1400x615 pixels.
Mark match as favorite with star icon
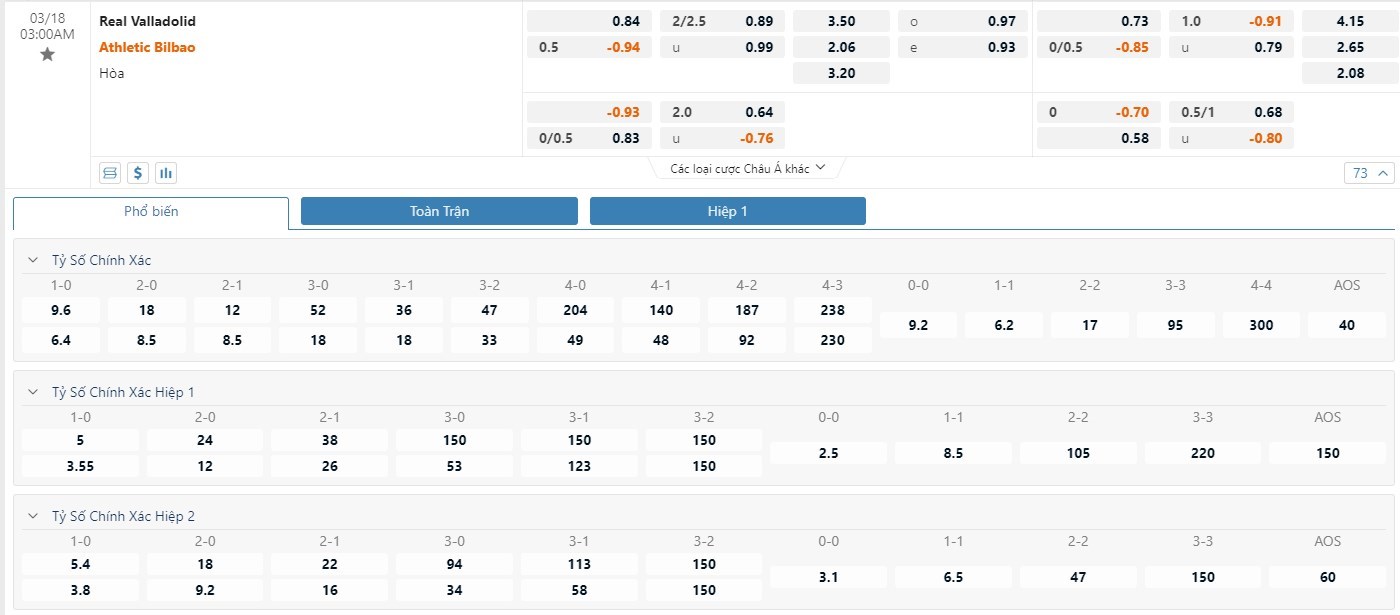[x=47, y=55]
